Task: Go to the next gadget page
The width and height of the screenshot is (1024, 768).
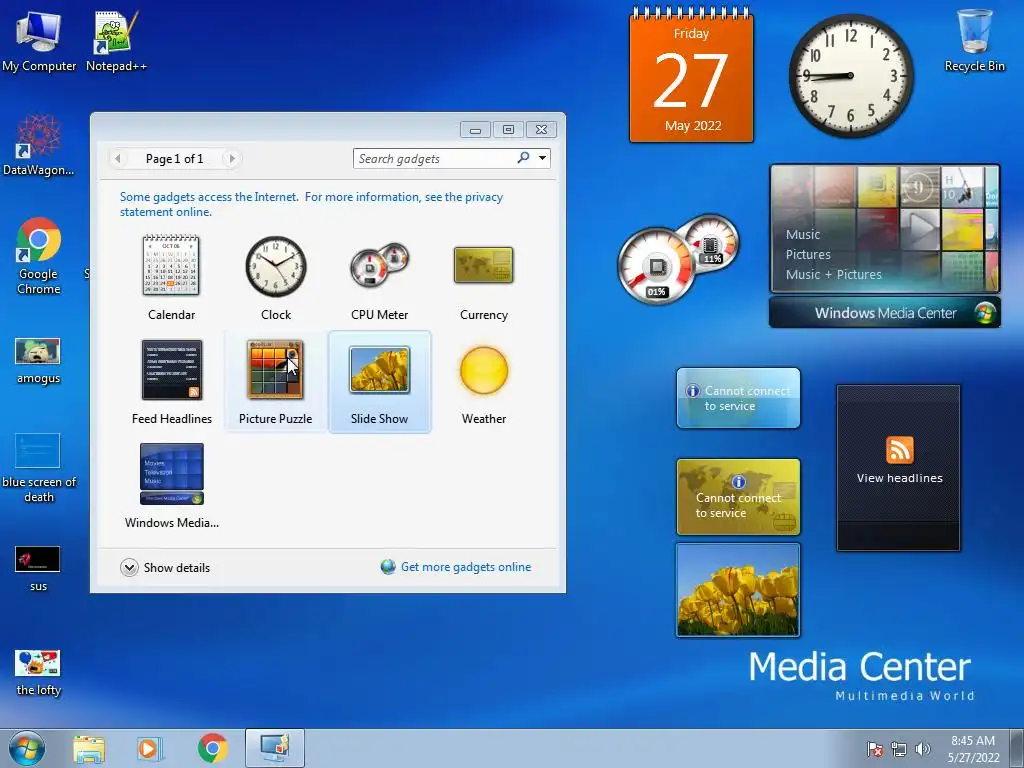Action: point(232,158)
